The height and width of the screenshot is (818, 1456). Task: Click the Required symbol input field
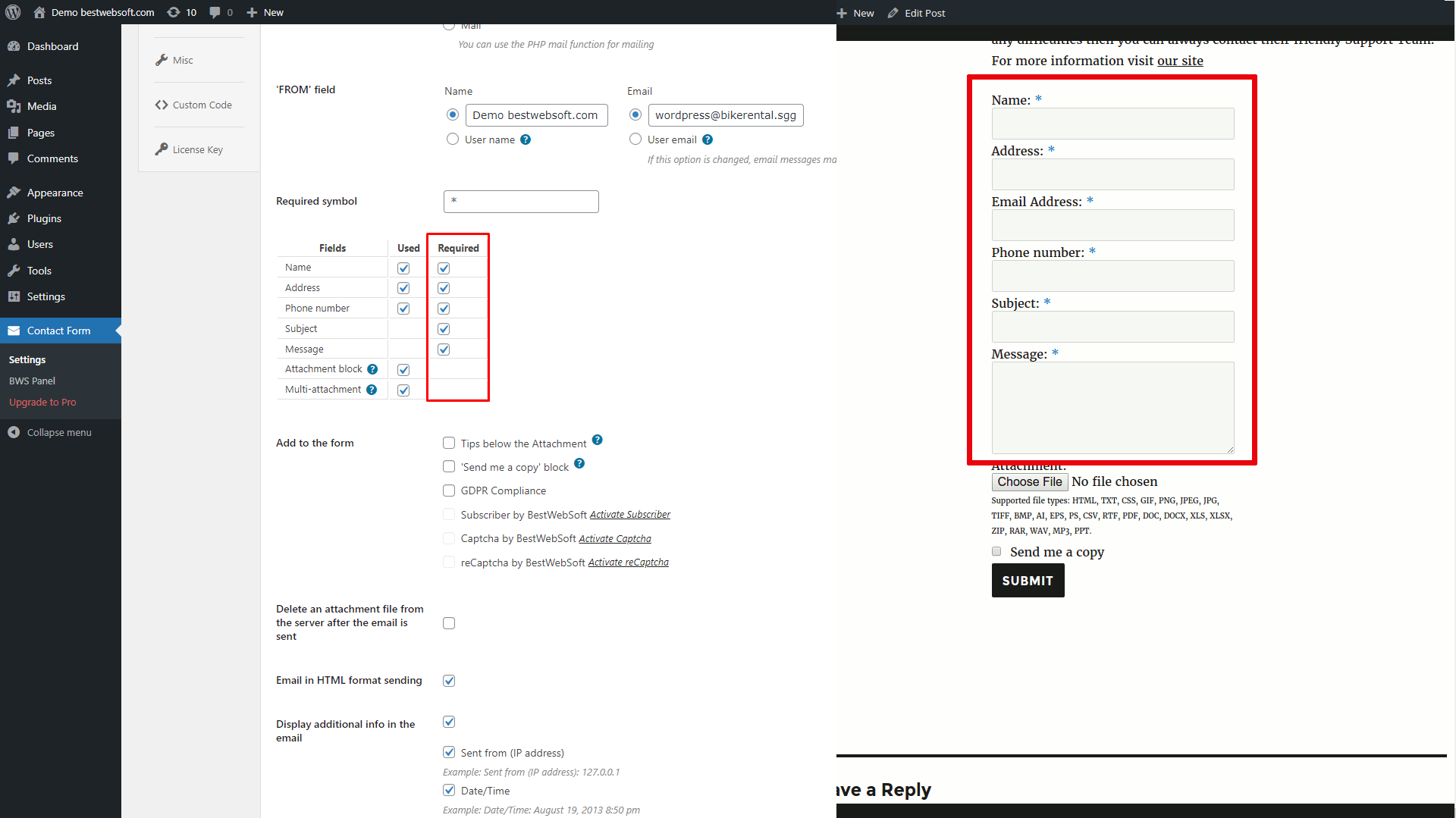521,201
